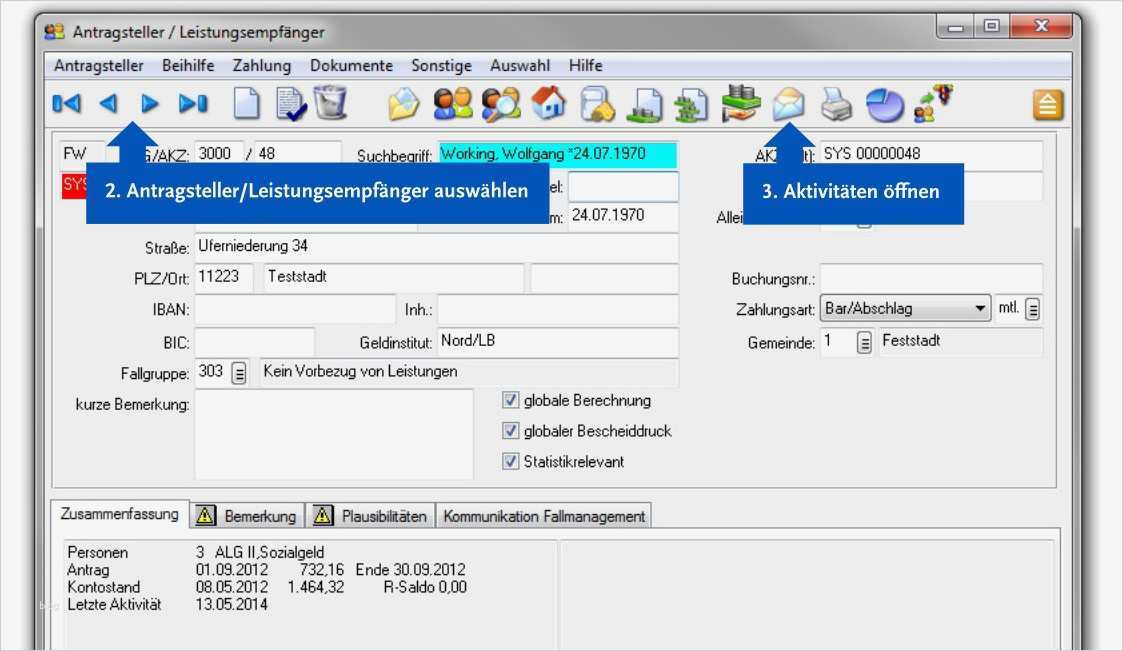Switch to the Bemerkung tab
Screen dimensions: 1123x651
tap(247, 516)
